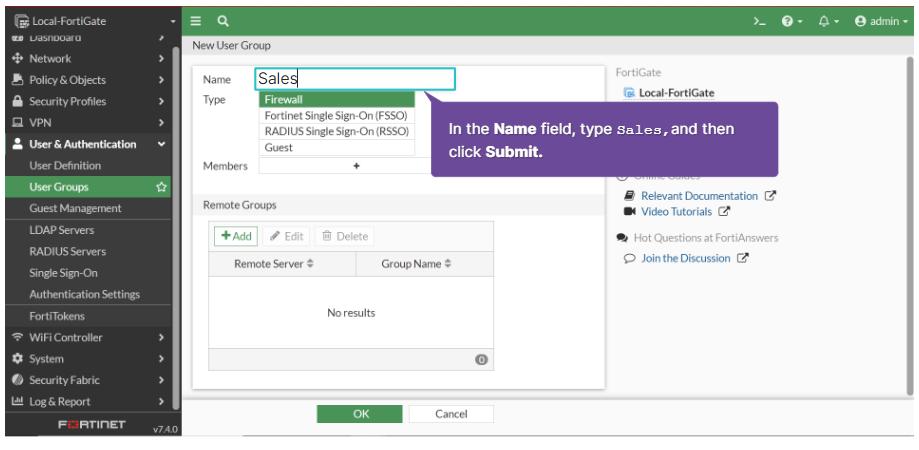Click the main page vertical scrollbar
Viewport: 919px width, 450px height.
[910, 226]
